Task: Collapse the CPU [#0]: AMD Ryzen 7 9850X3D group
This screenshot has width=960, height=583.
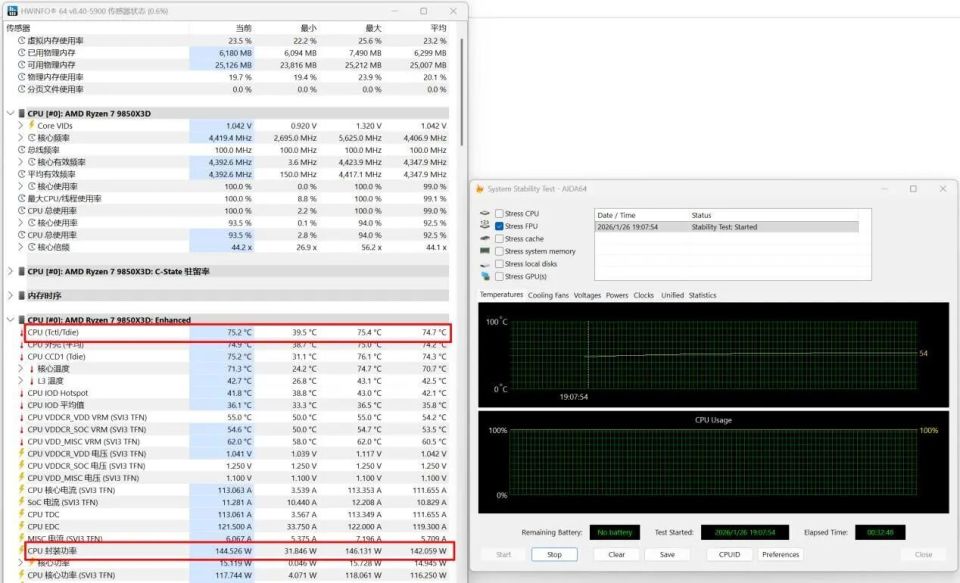Action: pos(10,113)
